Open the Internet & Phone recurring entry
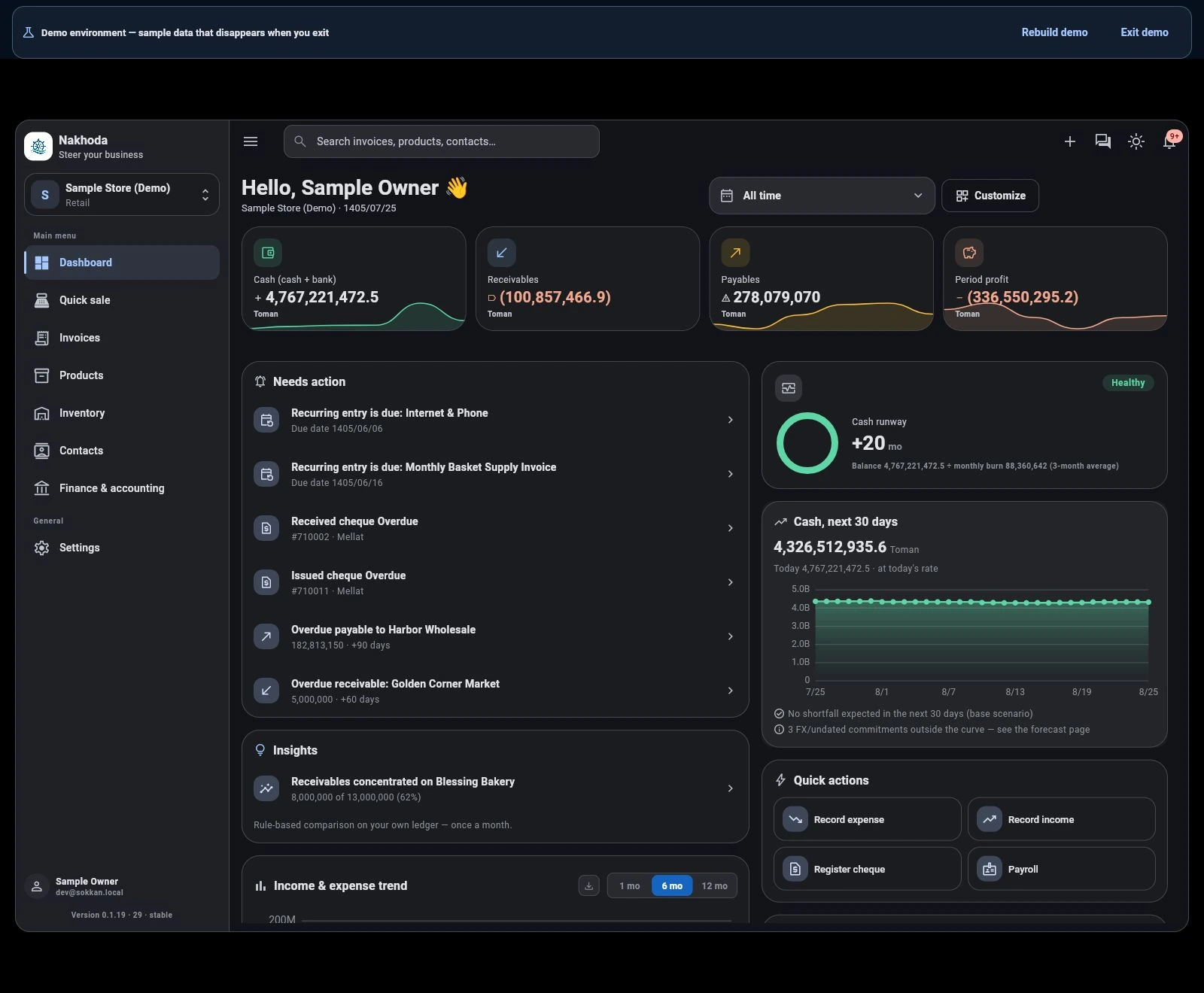This screenshot has width=1204, height=993. coord(495,420)
